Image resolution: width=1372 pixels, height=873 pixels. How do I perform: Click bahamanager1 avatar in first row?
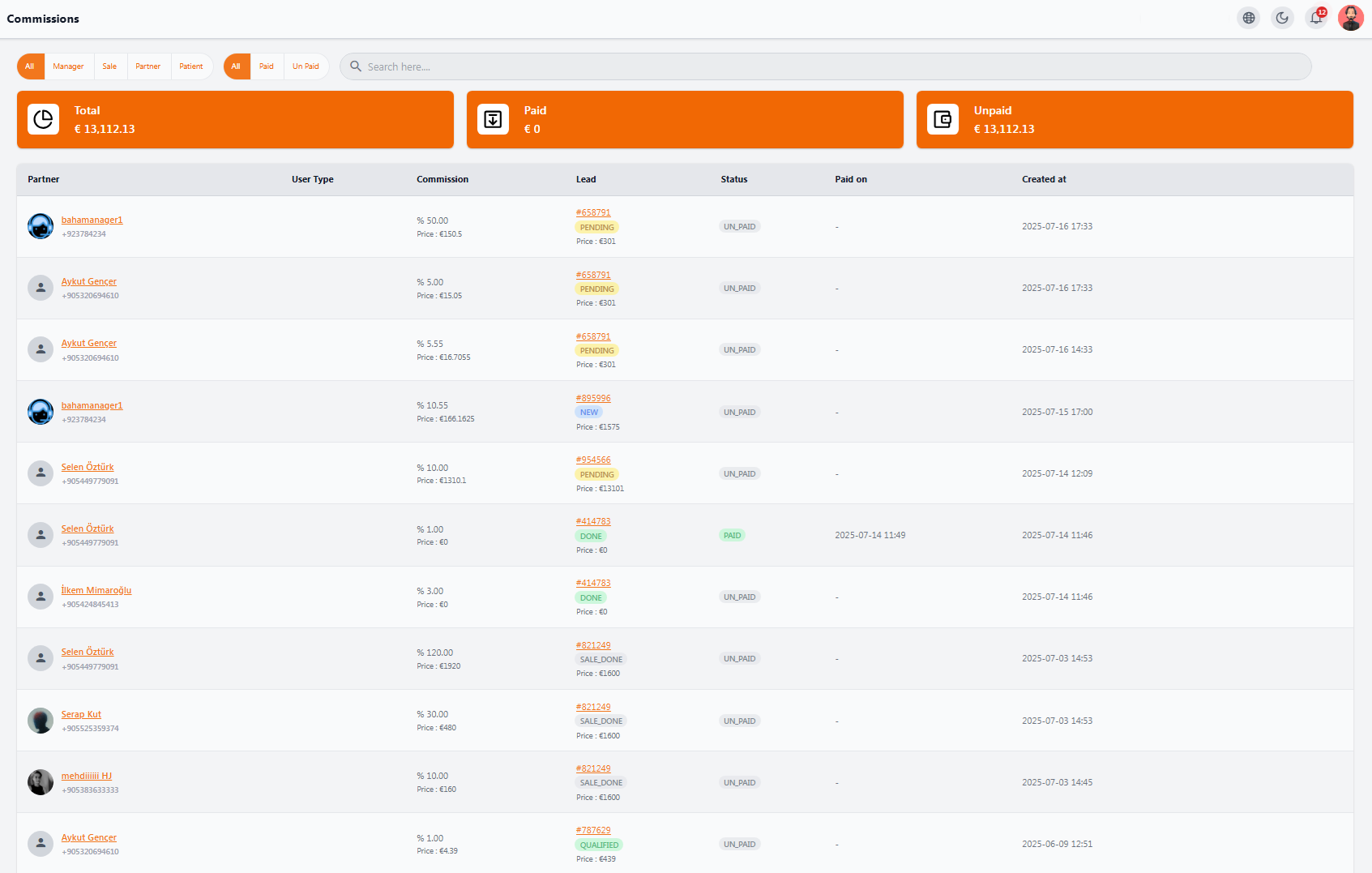(x=41, y=226)
